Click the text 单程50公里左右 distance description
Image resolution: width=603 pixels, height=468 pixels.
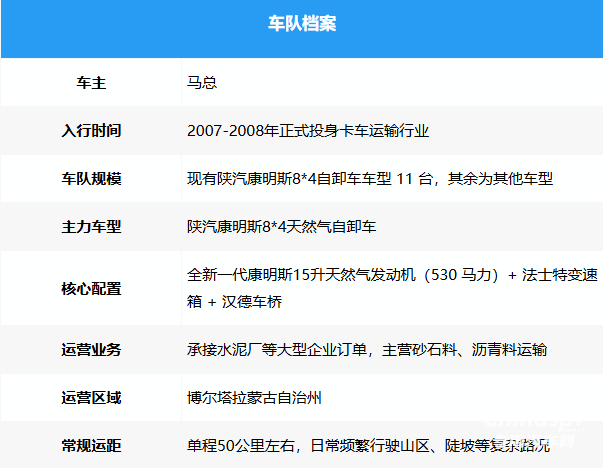point(368,446)
